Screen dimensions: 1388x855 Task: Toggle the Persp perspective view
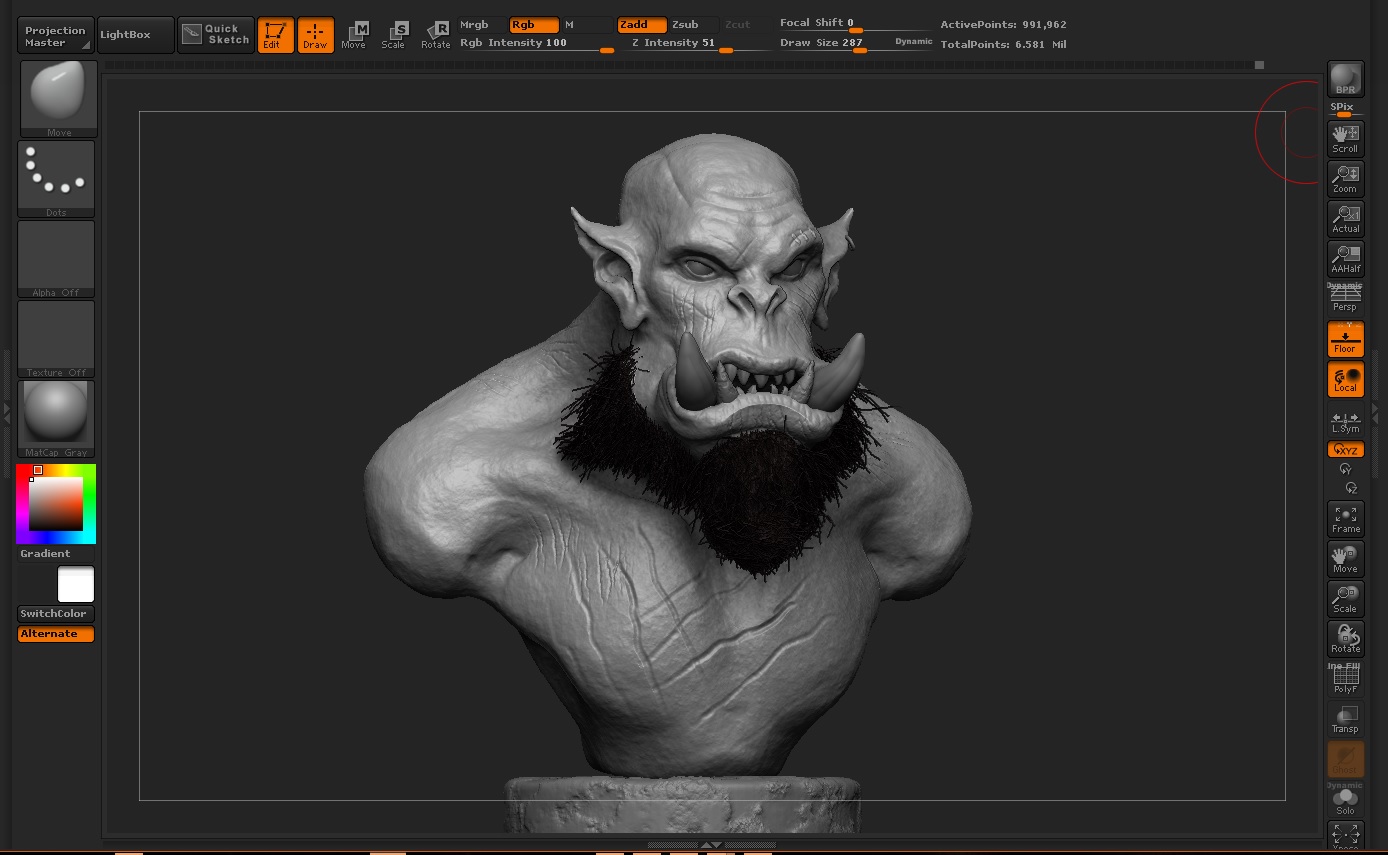point(1345,299)
